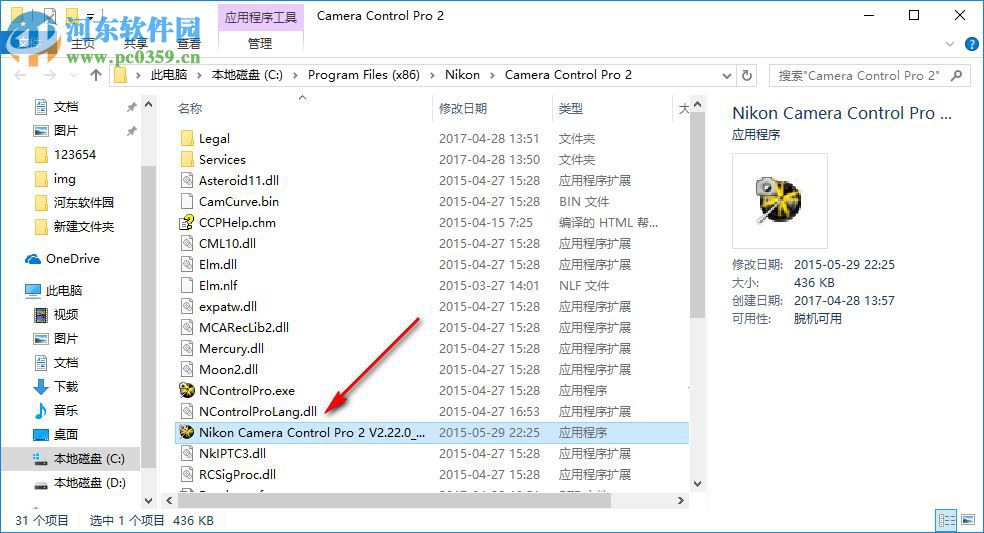
Task: Open the 河东软件园 folder in quick access
Action: [74, 203]
